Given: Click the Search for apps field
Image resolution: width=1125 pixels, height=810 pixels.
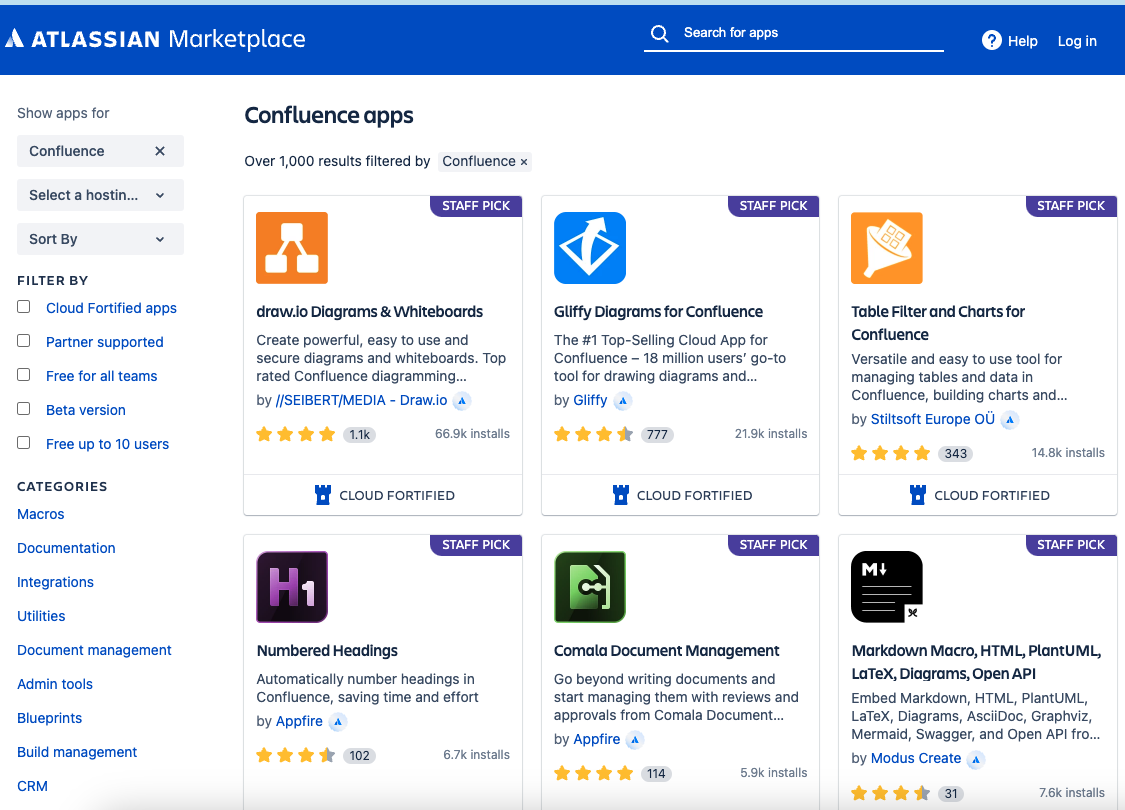Looking at the screenshot, I should coord(794,33).
